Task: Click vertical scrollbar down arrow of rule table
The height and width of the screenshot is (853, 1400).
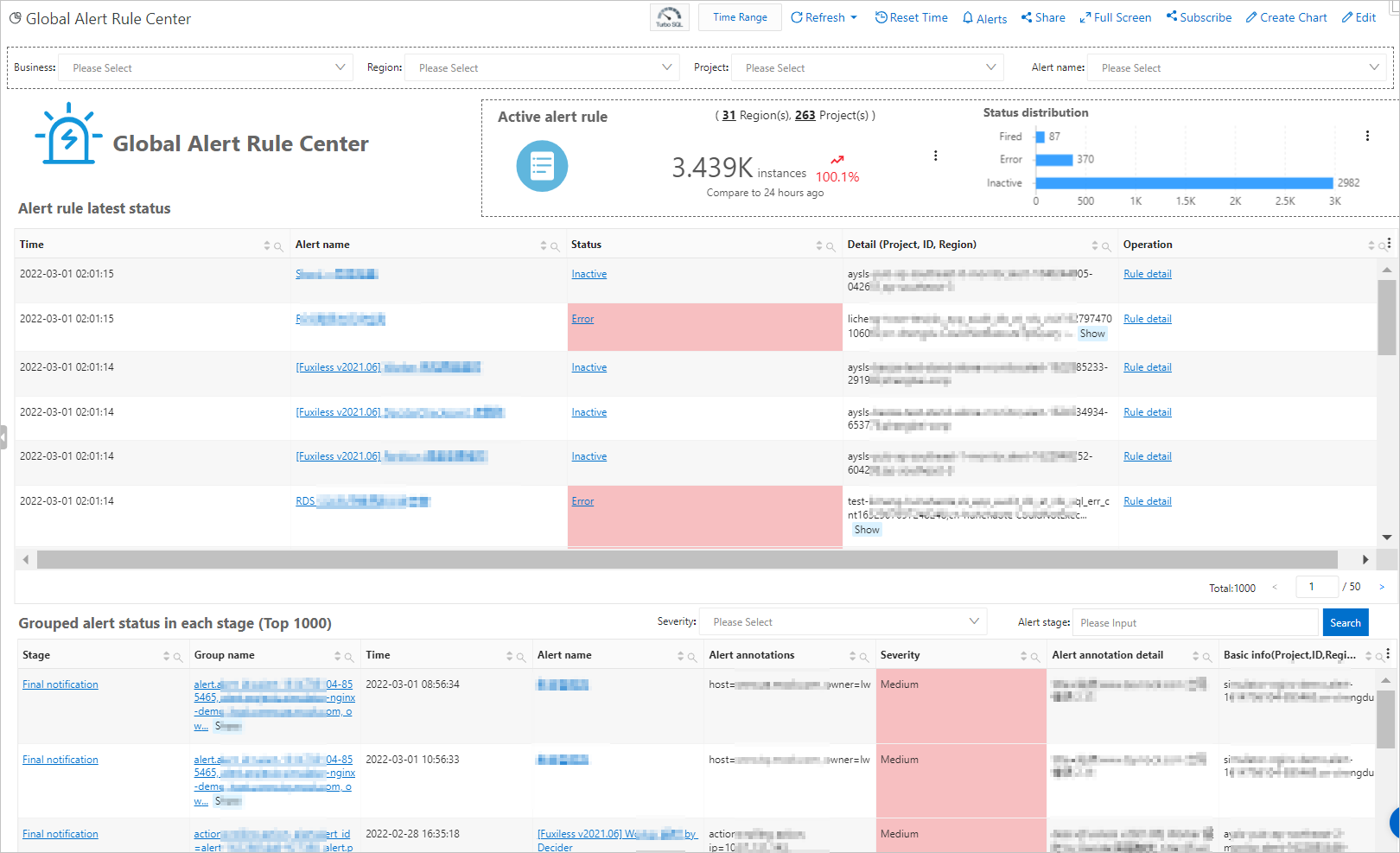Action: (1387, 538)
